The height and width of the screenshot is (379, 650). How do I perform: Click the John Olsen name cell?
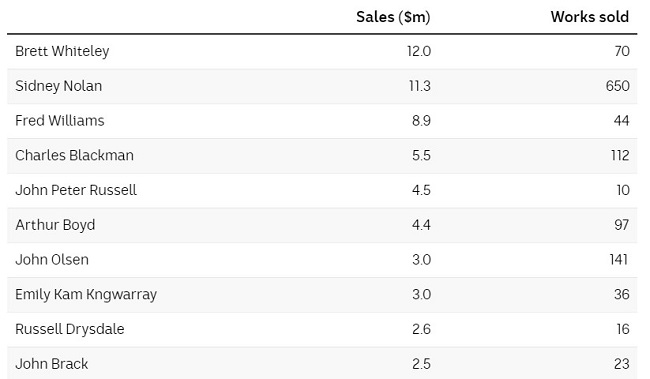point(52,260)
